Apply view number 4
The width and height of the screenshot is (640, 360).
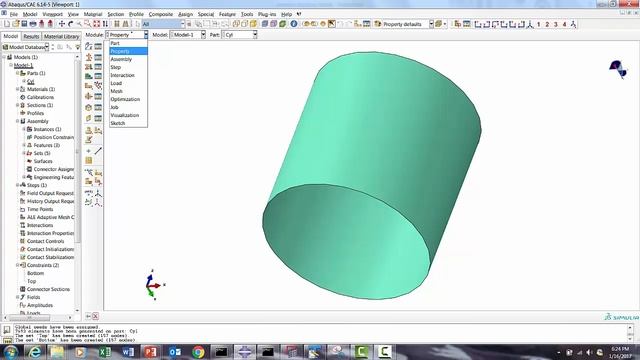564,24
